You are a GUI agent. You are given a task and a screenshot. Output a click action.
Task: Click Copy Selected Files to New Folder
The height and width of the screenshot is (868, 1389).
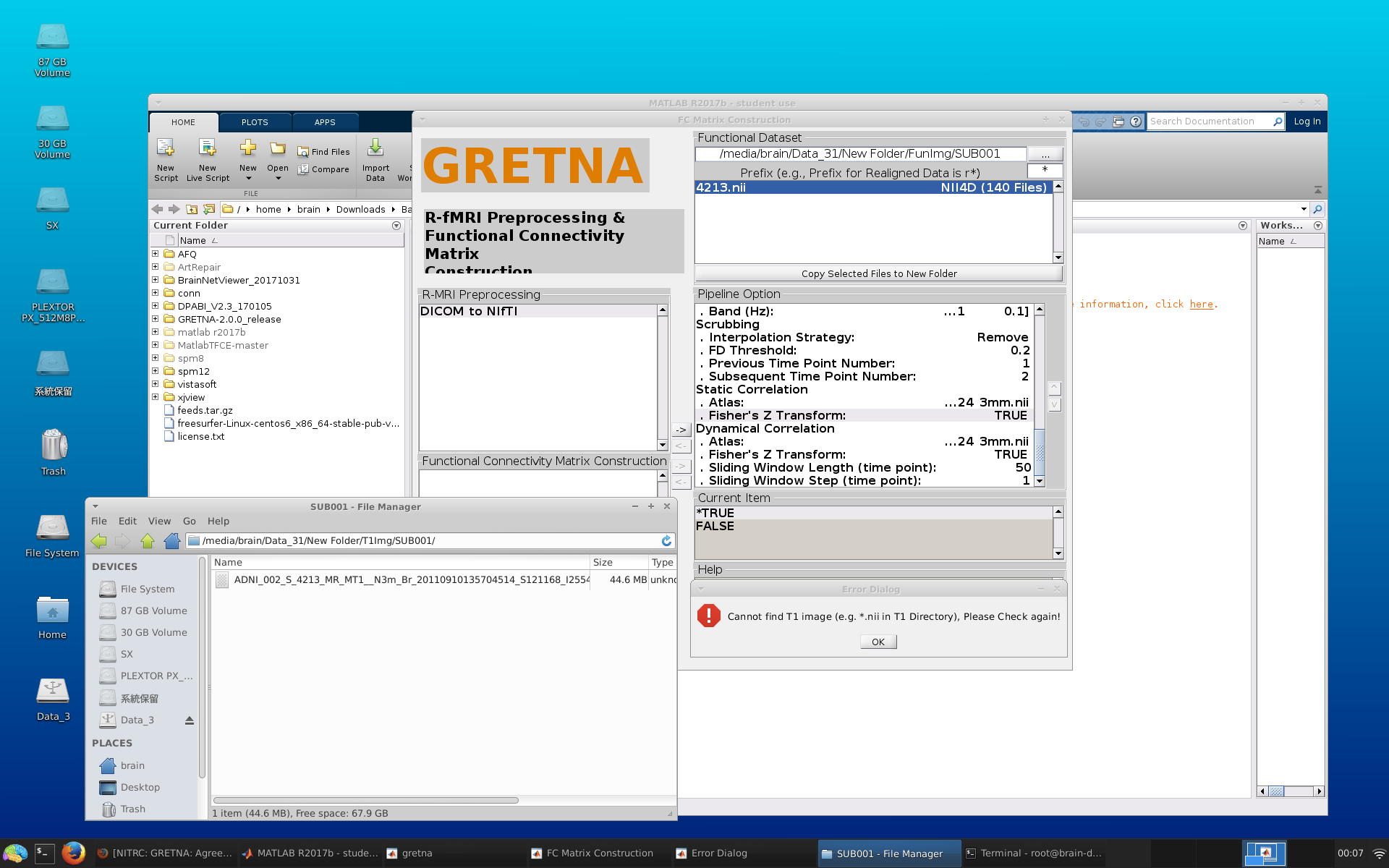coord(878,273)
